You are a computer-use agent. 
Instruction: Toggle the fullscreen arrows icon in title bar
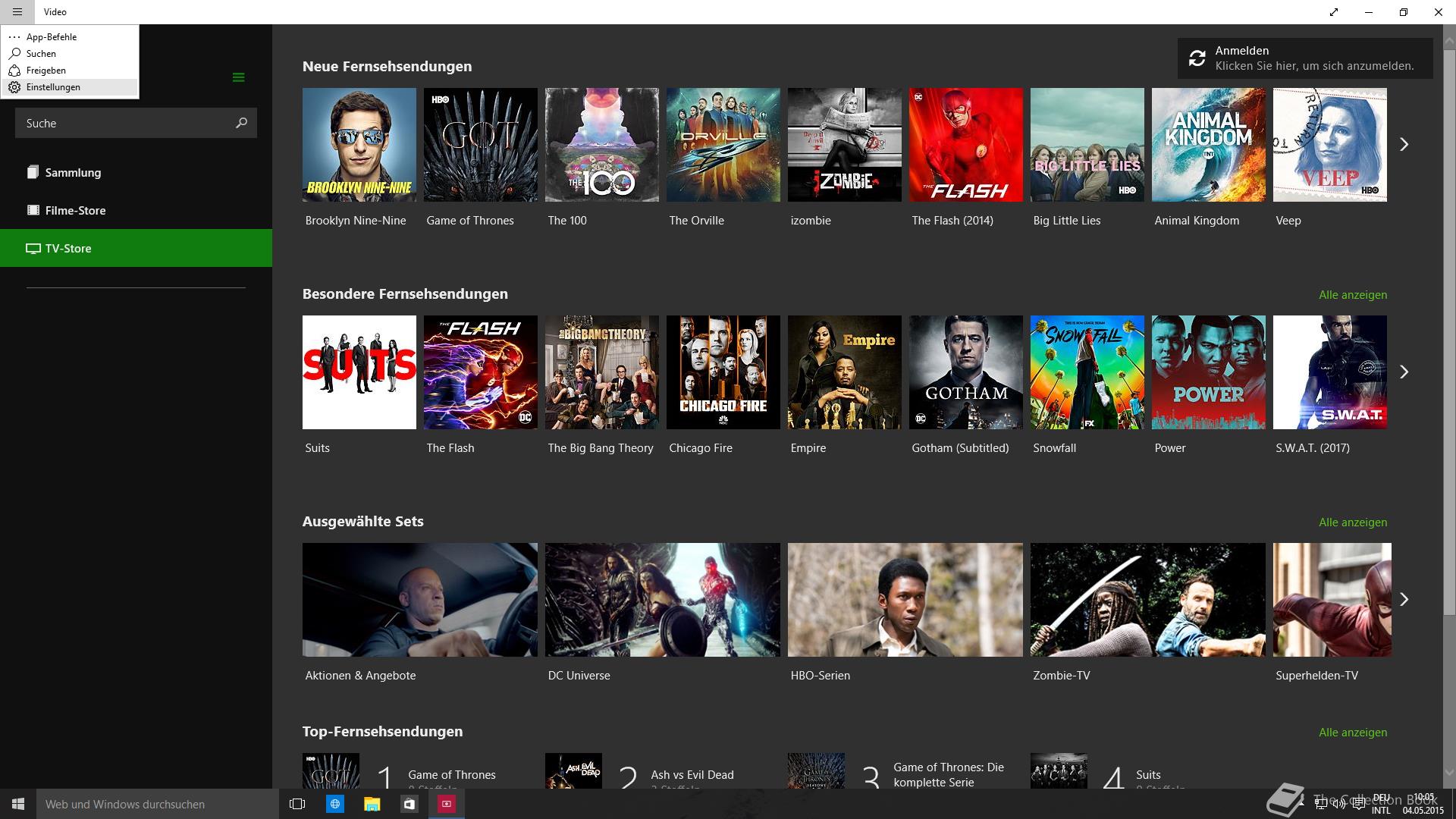click(x=1334, y=12)
